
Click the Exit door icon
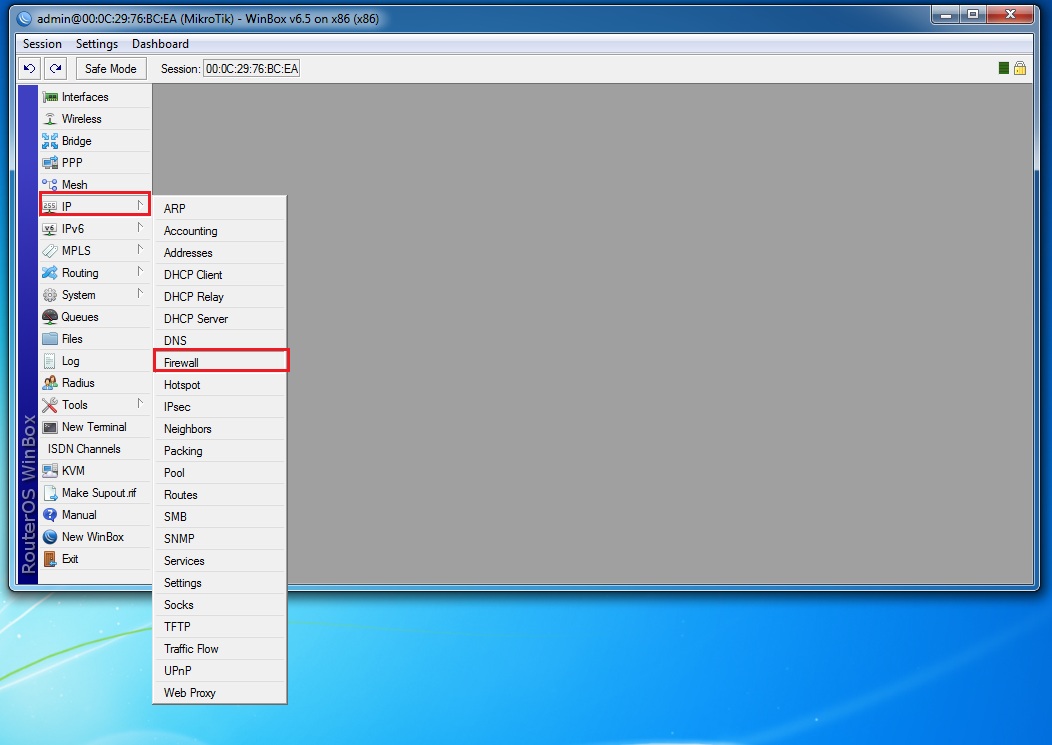click(x=50, y=559)
